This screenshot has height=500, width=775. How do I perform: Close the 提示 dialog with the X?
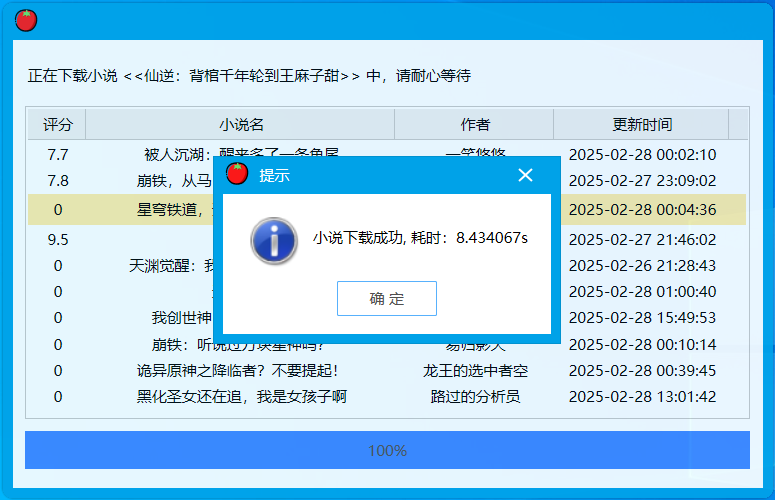click(x=525, y=174)
